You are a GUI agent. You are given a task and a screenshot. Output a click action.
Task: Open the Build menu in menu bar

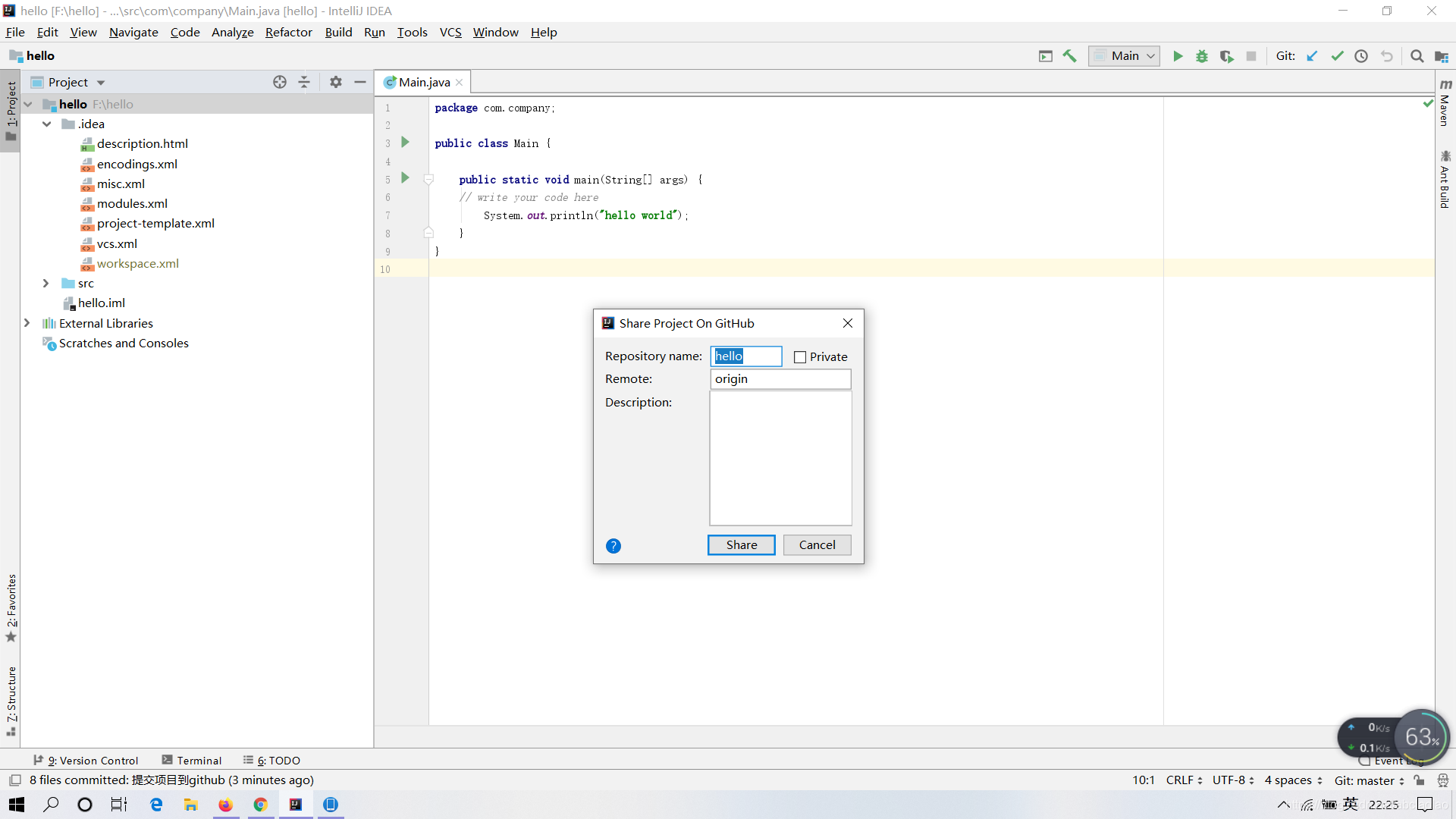coord(339,32)
